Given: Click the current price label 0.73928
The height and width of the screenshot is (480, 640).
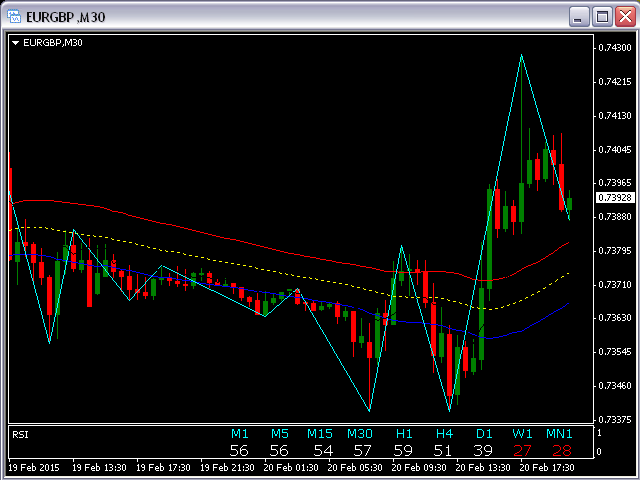Looking at the screenshot, I should pos(614,198).
